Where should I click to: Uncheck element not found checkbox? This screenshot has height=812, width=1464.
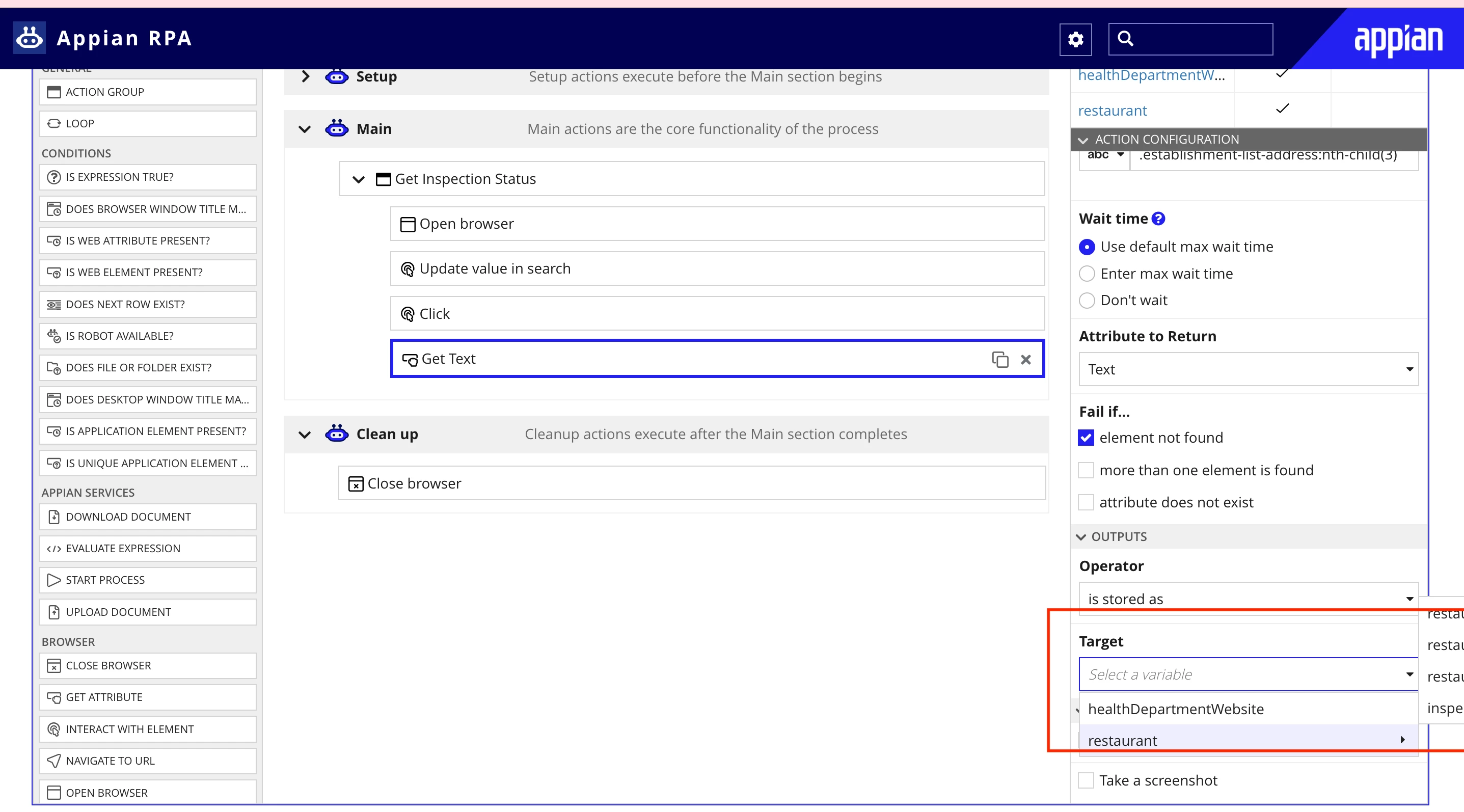(x=1086, y=438)
